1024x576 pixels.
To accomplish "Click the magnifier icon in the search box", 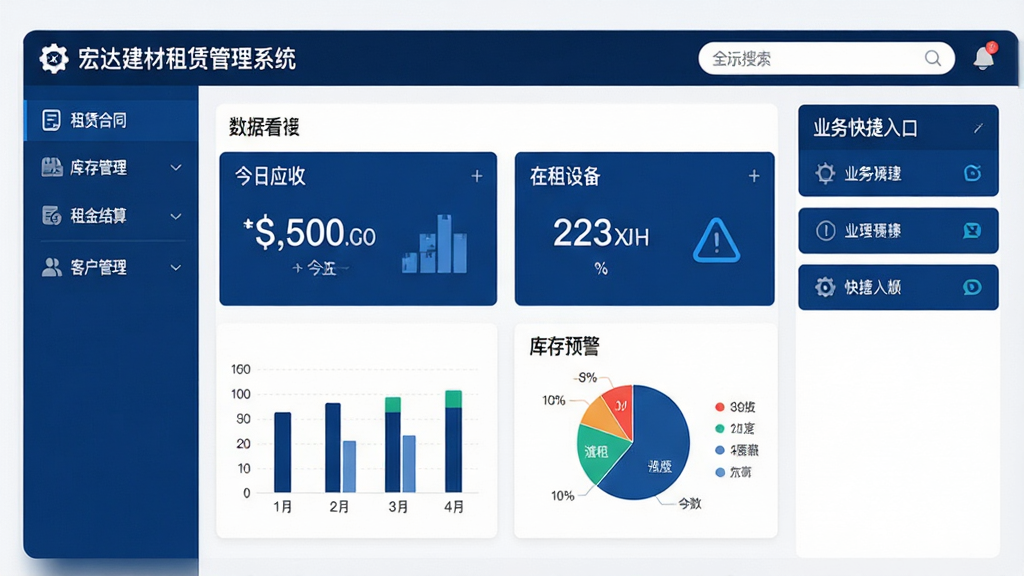I will pos(933,58).
